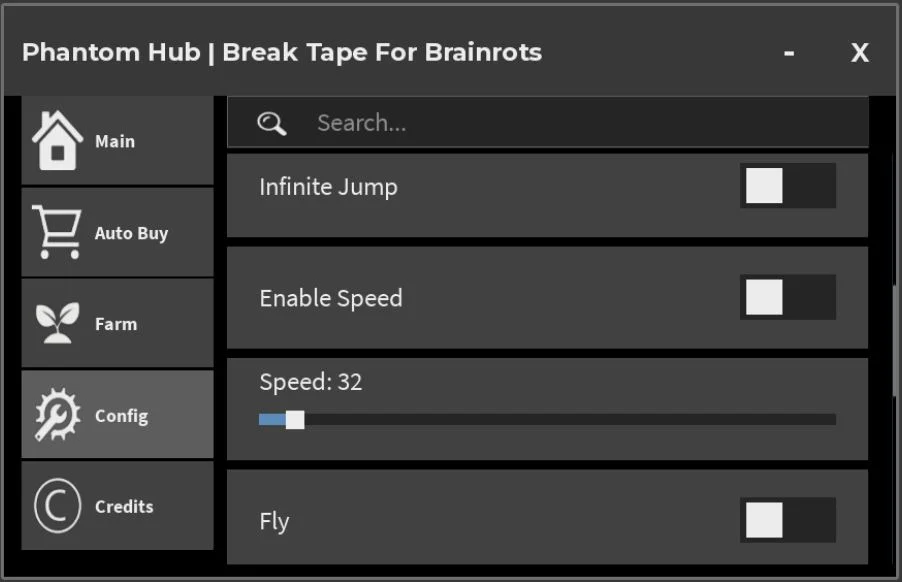Click the Speed slider handle
The width and height of the screenshot is (902, 582).
point(295,420)
